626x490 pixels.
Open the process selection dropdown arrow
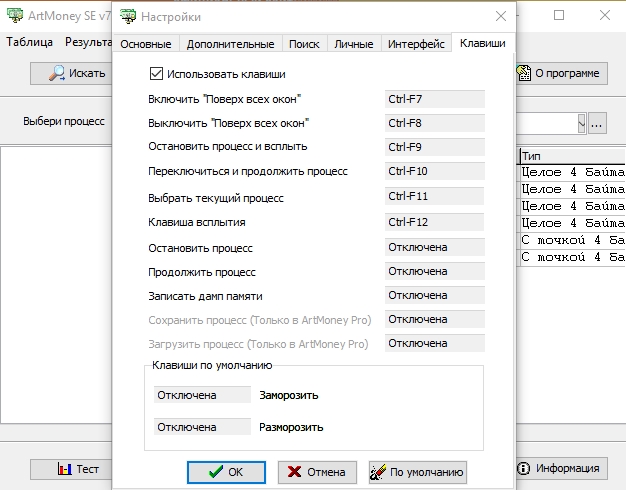coord(582,123)
